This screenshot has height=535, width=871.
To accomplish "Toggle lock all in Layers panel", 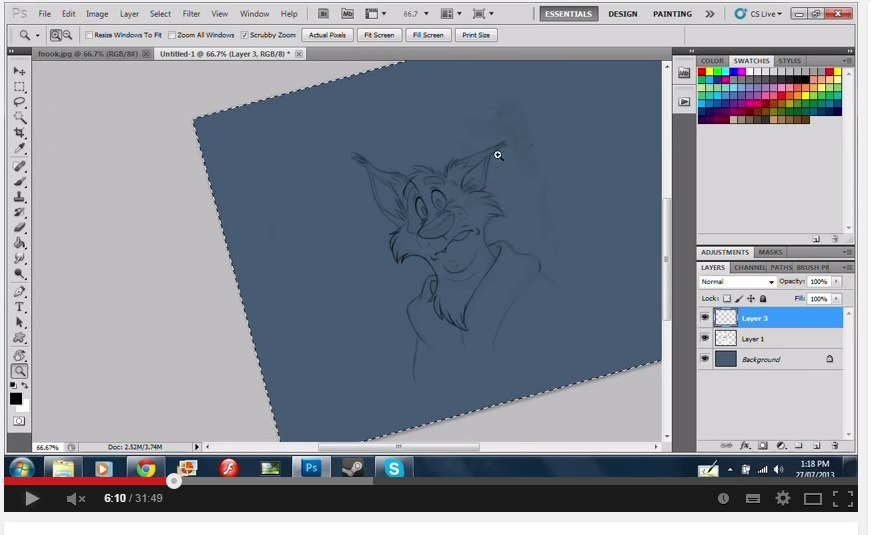I will click(x=763, y=298).
